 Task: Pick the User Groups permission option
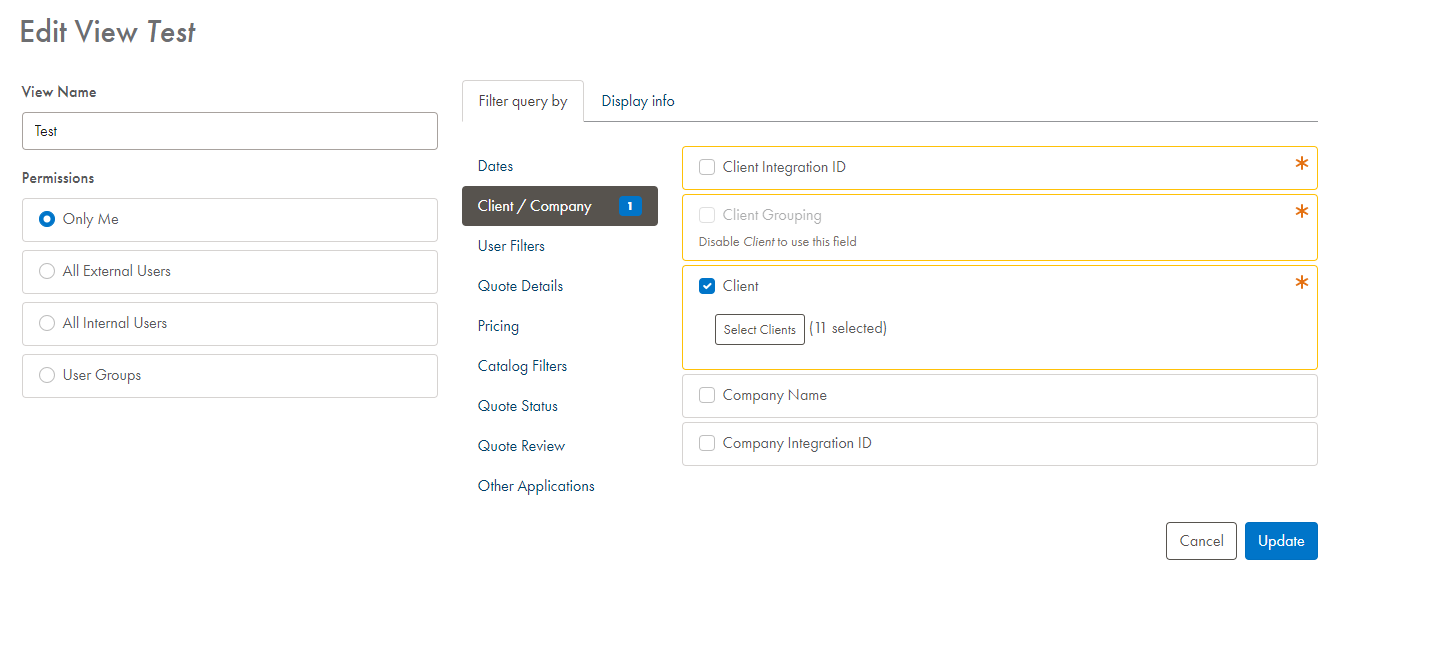tap(47, 375)
